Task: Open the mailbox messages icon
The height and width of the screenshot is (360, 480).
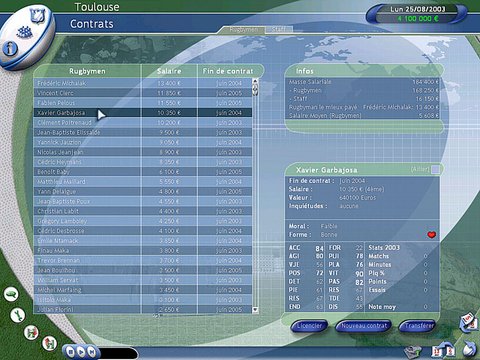Action: tap(413, 351)
